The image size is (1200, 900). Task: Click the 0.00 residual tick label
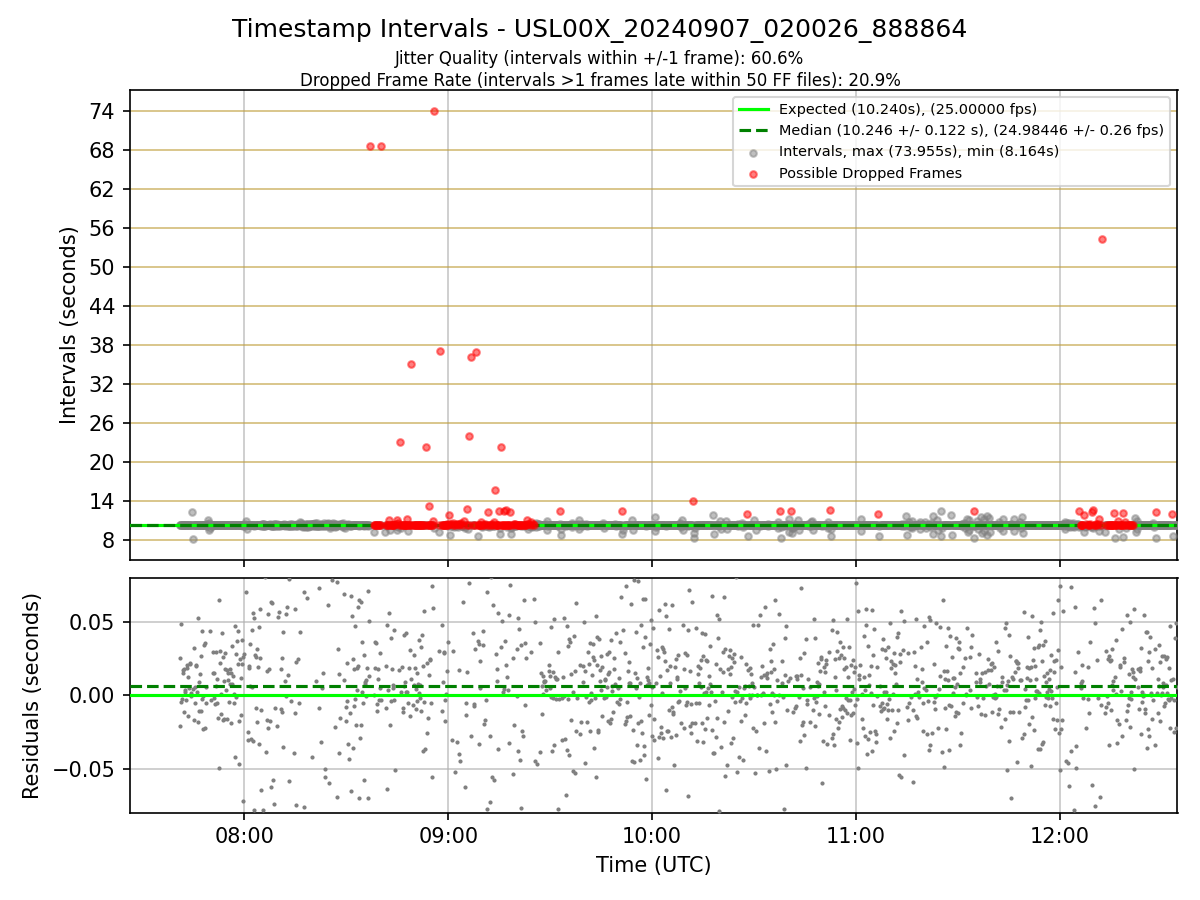point(94,696)
